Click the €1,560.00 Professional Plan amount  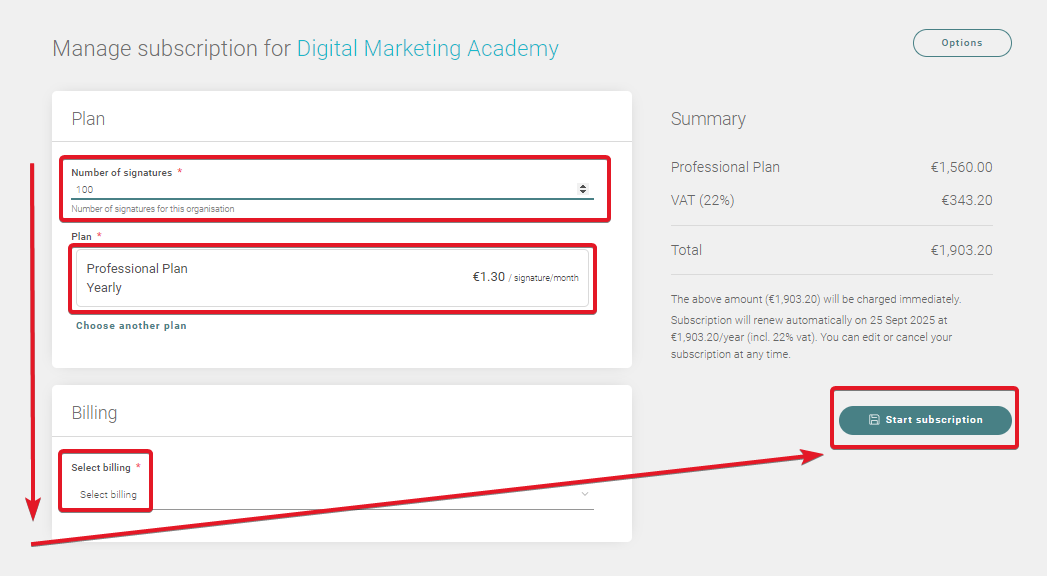click(x=962, y=167)
